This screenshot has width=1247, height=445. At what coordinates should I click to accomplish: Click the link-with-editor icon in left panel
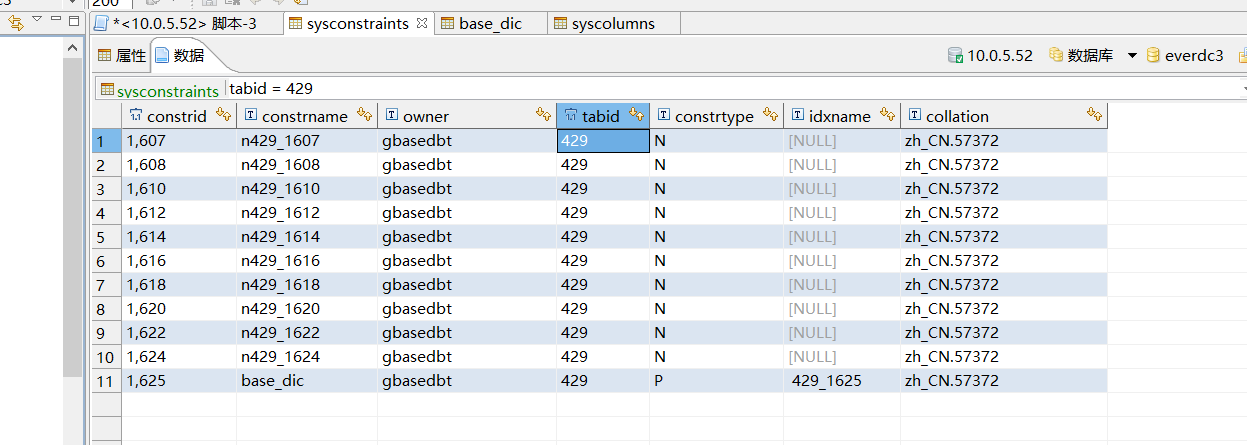pos(16,21)
